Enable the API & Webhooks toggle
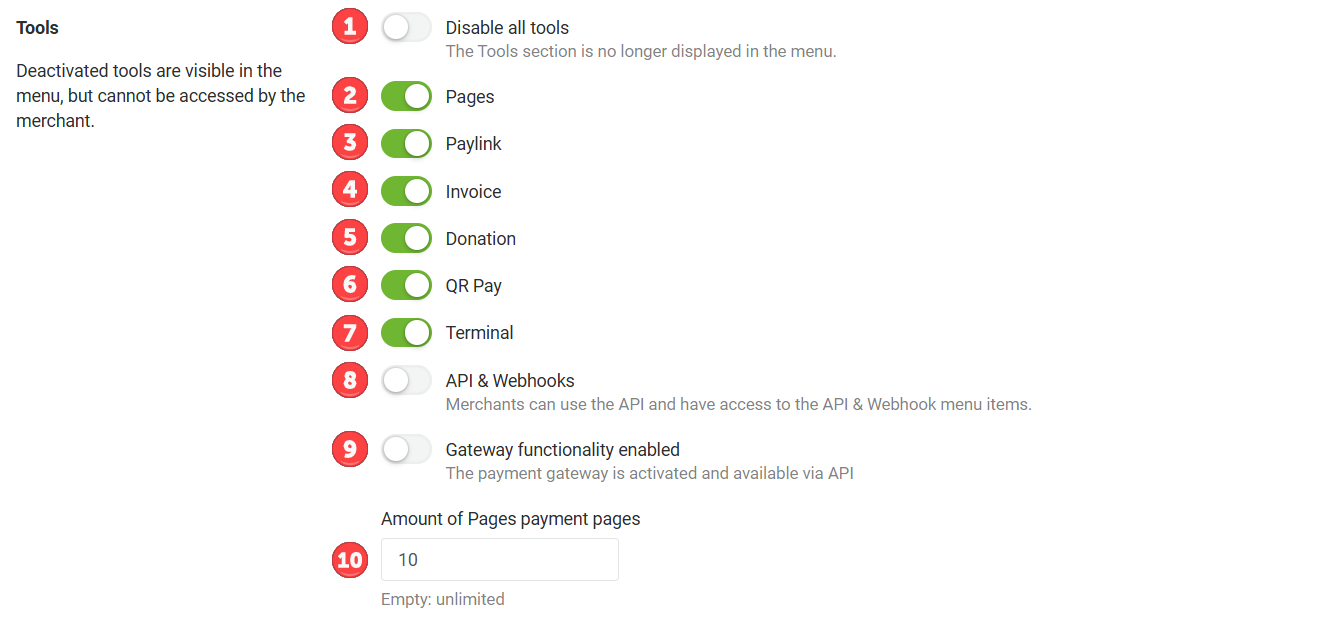Image resolution: width=1338 pixels, height=622 pixels. click(x=406, y=380)
